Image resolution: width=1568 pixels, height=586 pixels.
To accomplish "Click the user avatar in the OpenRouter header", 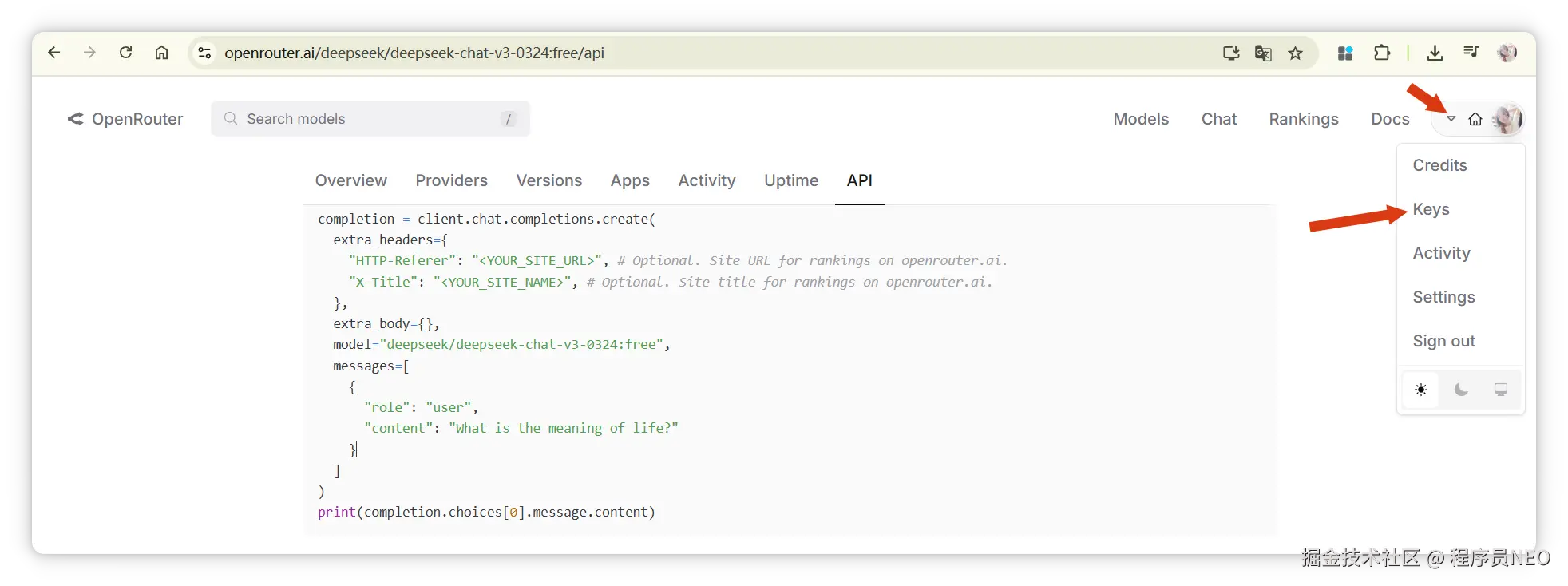I will tap(1507, 119).
